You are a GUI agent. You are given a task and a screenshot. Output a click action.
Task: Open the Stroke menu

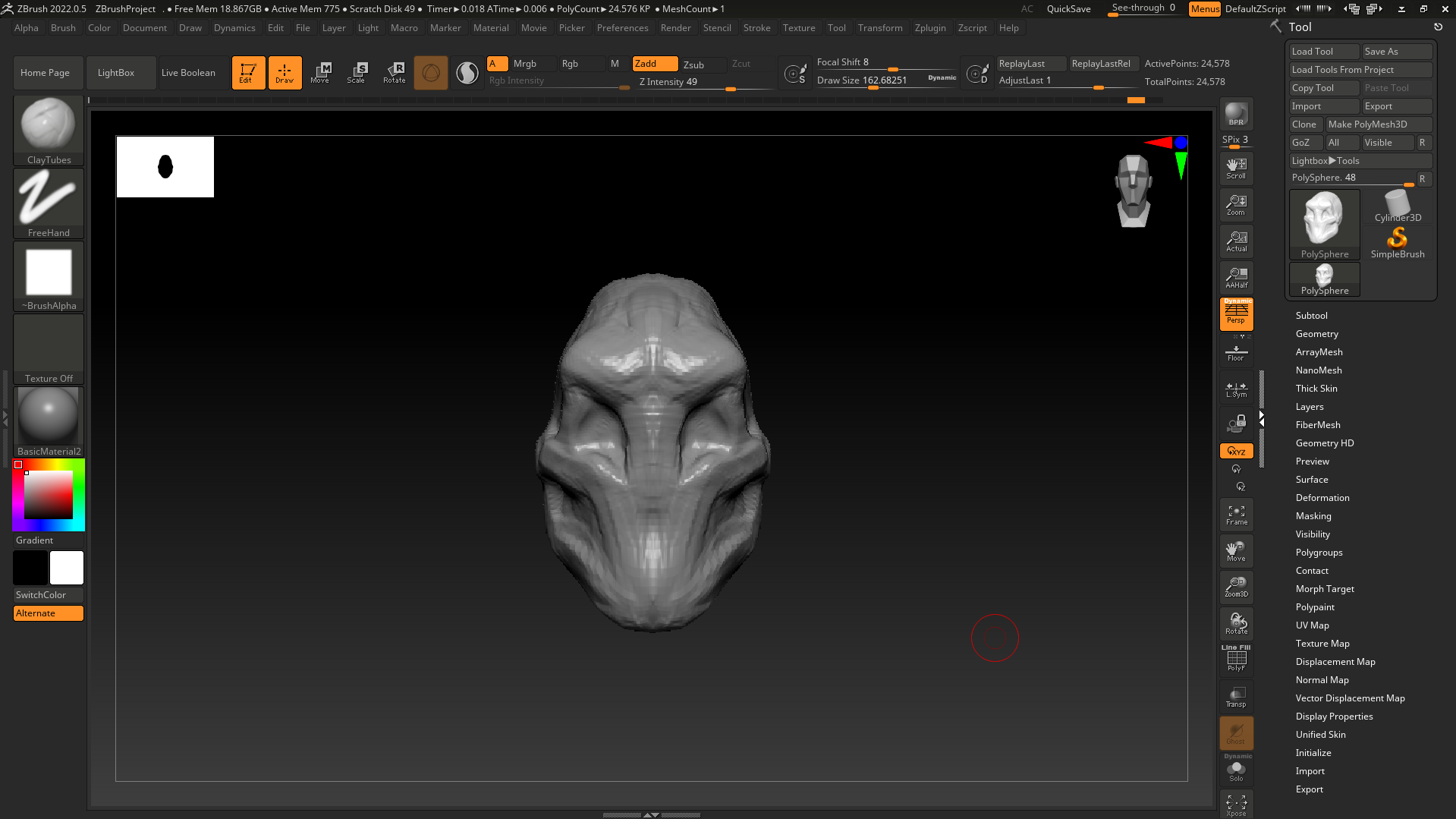[x=756, y=28]
